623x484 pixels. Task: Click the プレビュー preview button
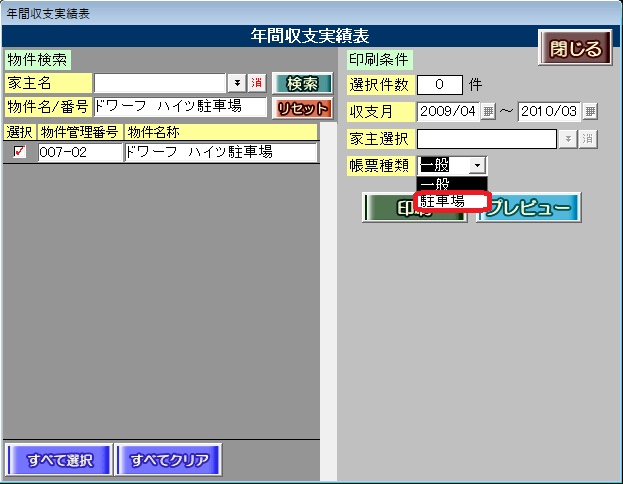coord(529,208)
